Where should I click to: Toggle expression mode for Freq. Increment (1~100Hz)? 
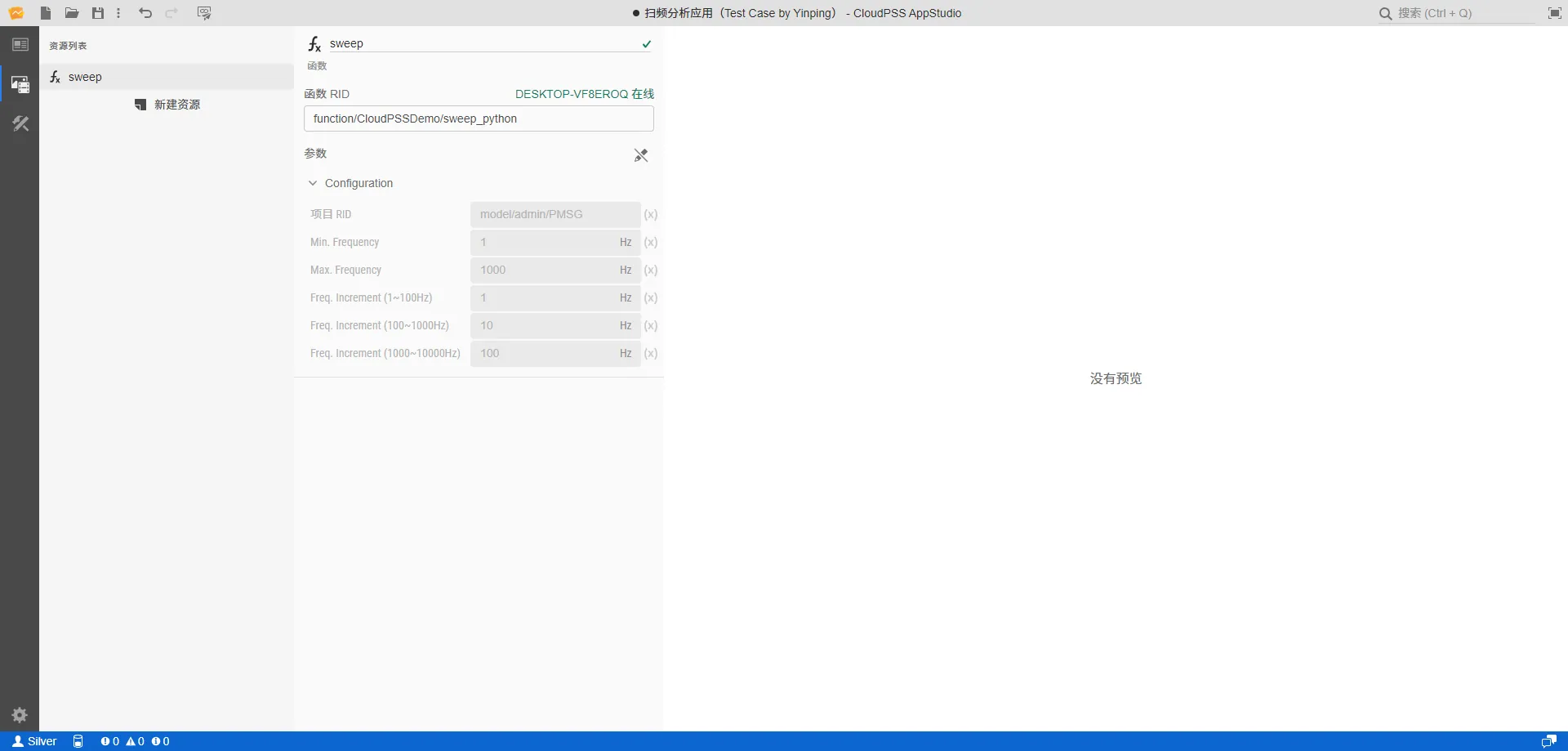click(651, 297)
